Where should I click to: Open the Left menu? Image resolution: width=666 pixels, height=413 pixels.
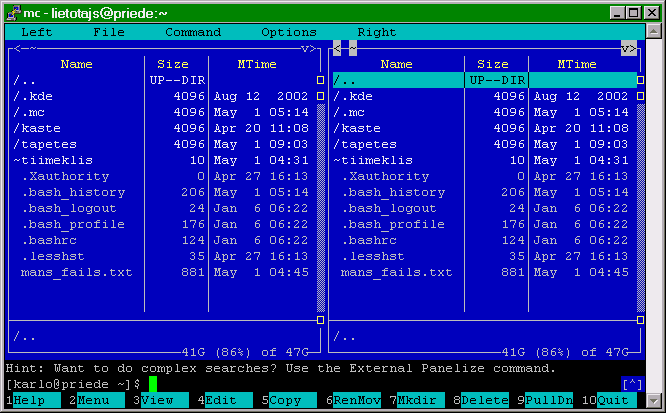tap(37, 32)
